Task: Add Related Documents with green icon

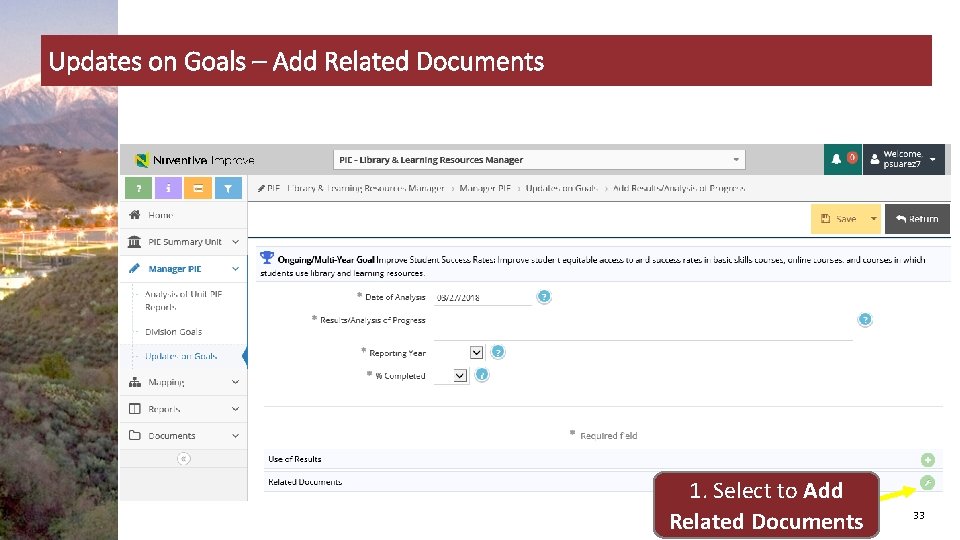Action: (x=928, y=482)
